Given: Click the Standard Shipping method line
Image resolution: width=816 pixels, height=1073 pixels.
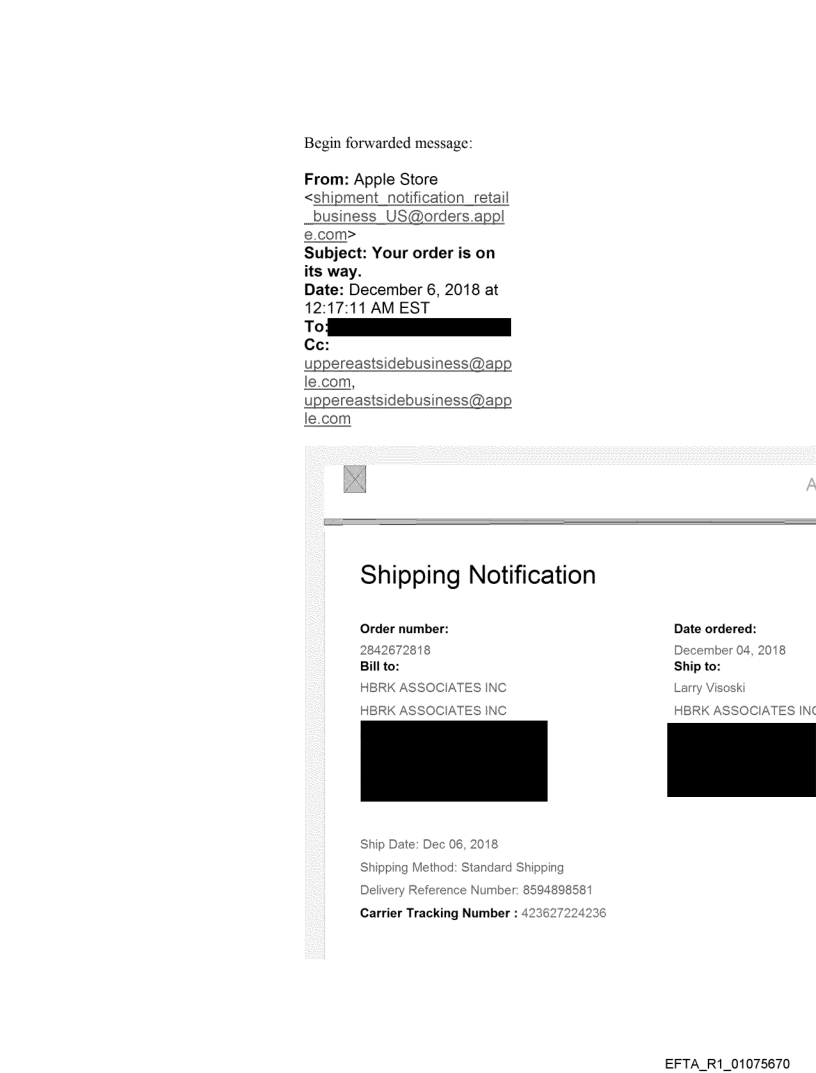Looking at the screenshot, I should (462, 867).
